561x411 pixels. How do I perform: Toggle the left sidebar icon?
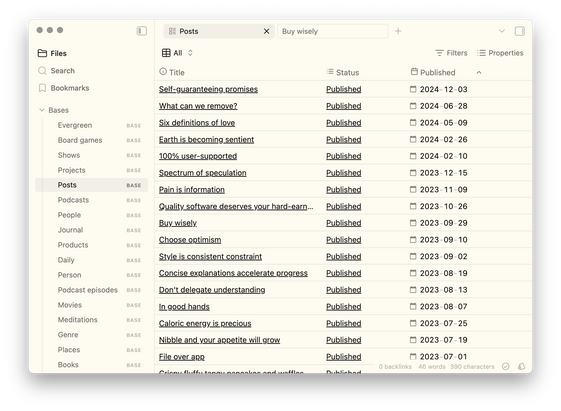click(x=142, y=31)
